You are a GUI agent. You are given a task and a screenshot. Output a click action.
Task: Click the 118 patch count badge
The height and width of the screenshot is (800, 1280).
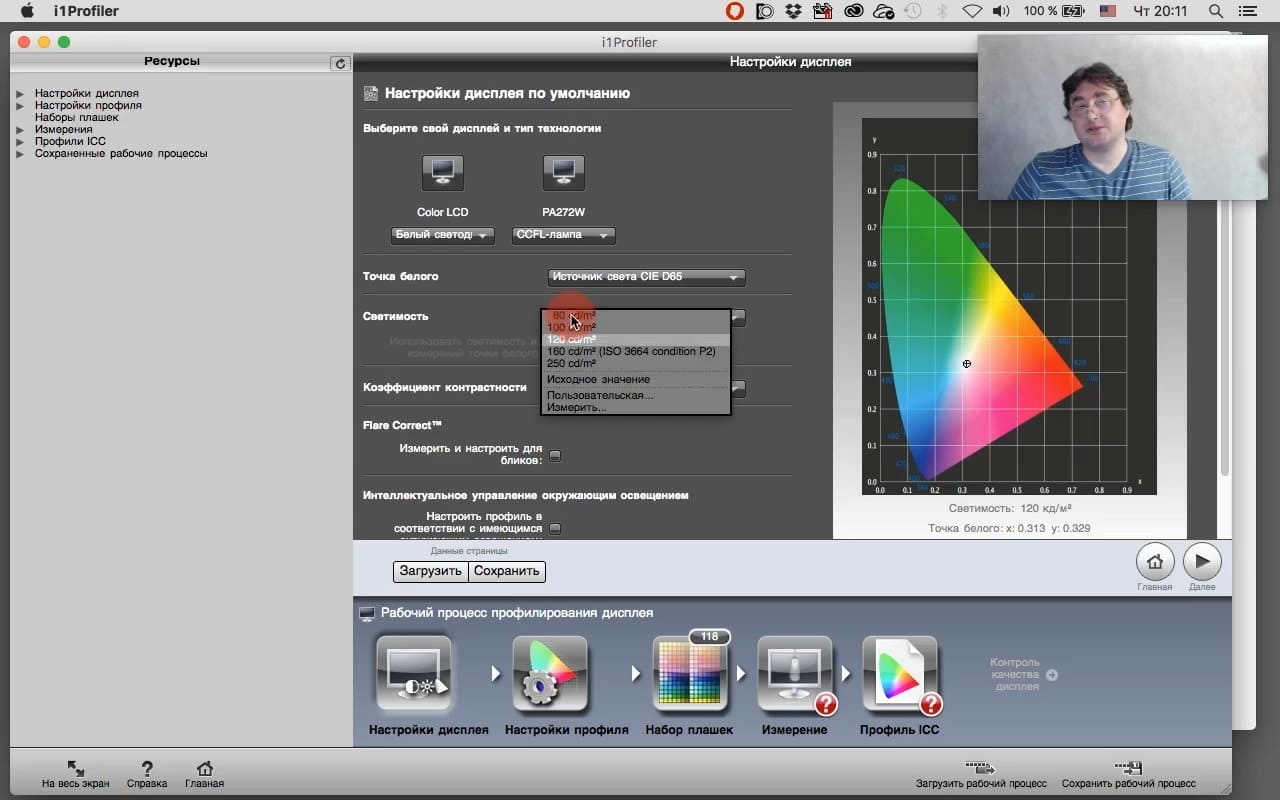pos(710,637)
